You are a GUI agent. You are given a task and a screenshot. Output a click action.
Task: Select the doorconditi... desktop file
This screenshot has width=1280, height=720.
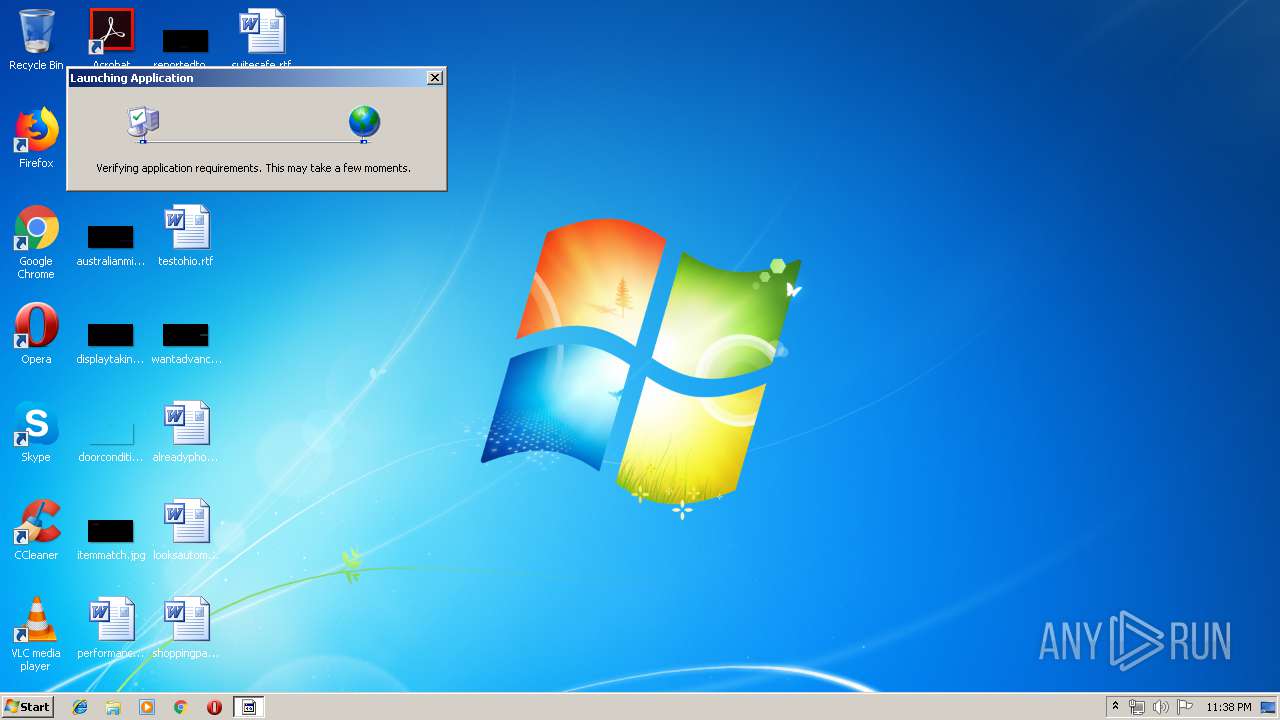(x=110, y=442)
